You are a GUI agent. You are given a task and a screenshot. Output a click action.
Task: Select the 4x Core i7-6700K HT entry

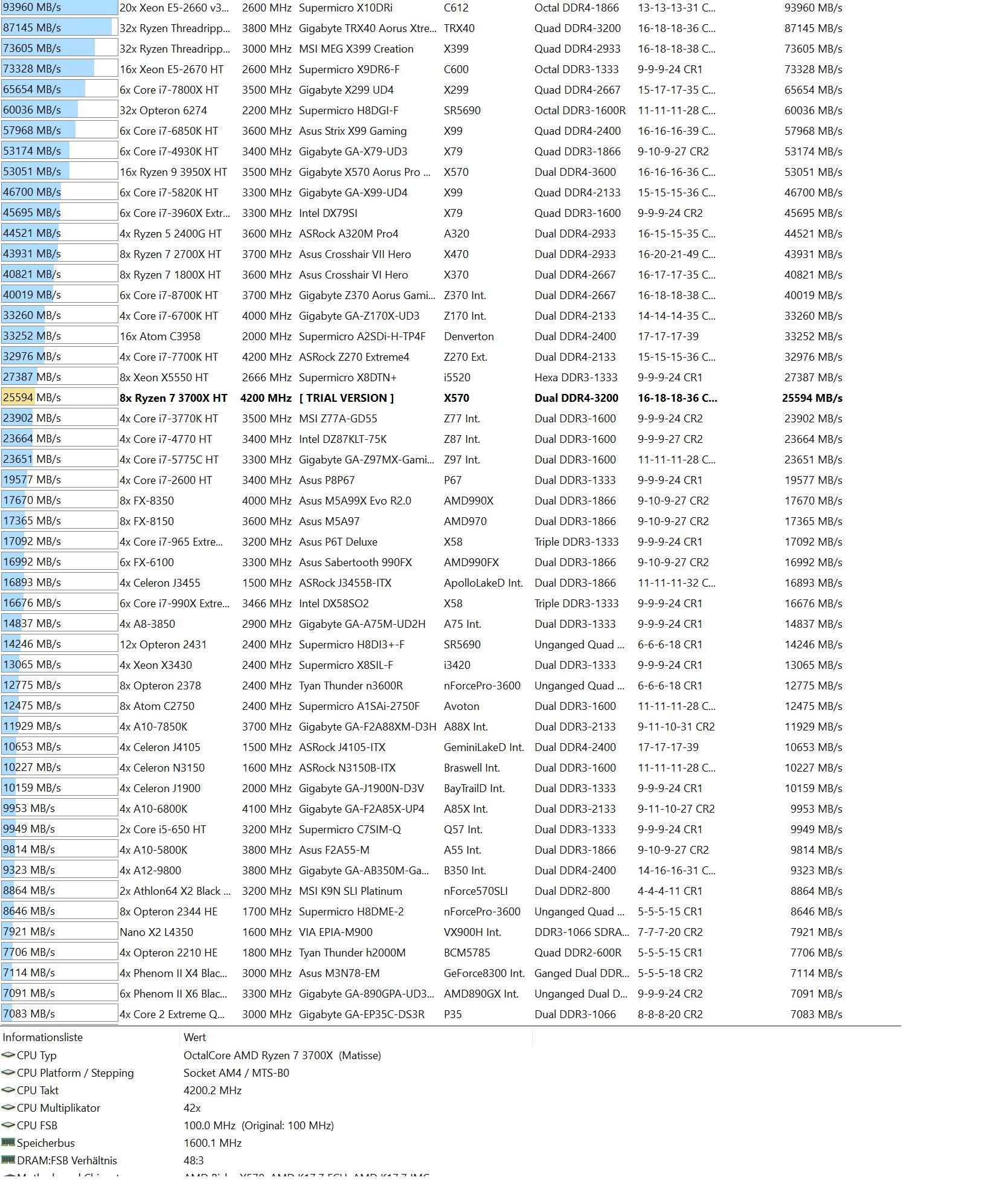169,315
